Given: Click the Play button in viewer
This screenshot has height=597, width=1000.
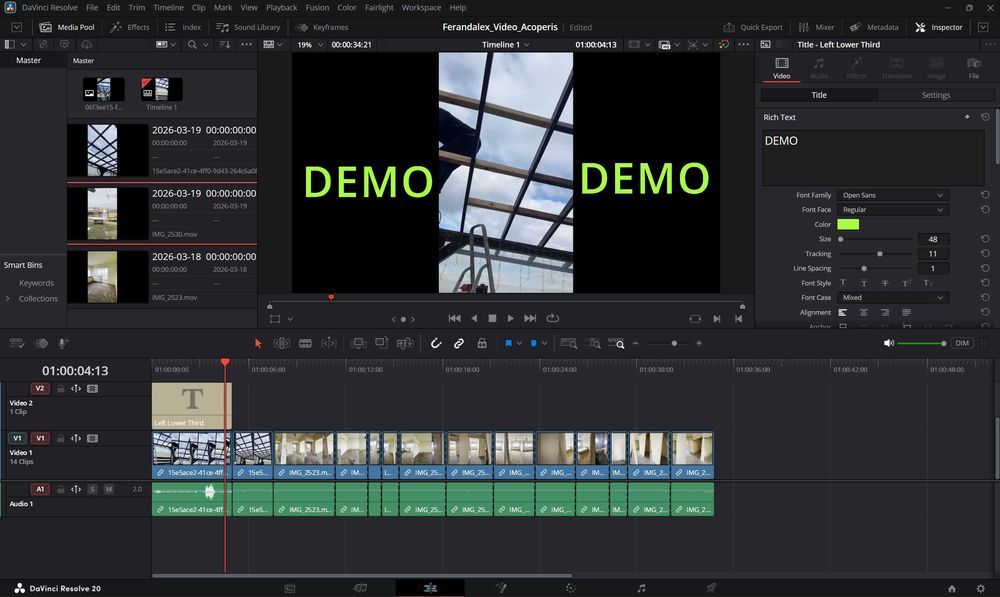Looking at the screenshot, I should pyautogui.click(x=510, y=318).
